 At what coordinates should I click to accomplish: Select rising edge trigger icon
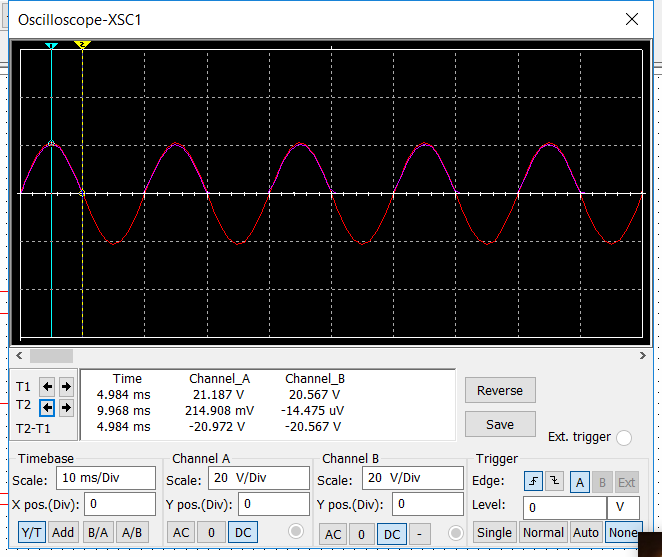[x=532, y=482]
